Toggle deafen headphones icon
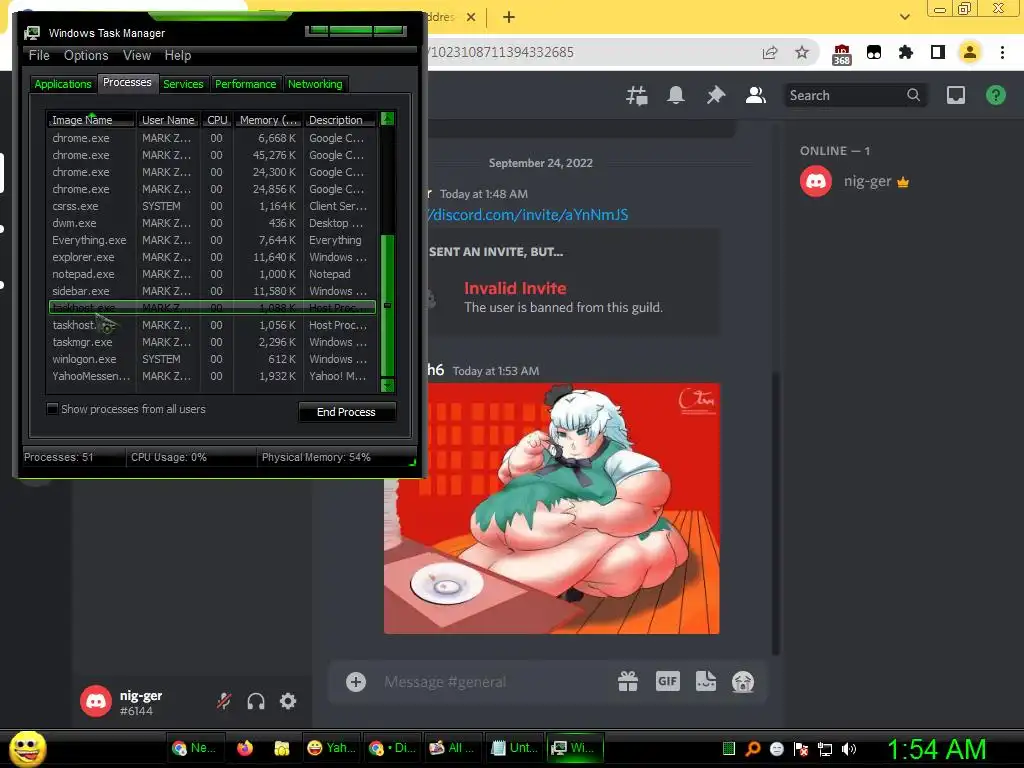The height and width of the screenshot is (768, 1024). click(256, 701)
